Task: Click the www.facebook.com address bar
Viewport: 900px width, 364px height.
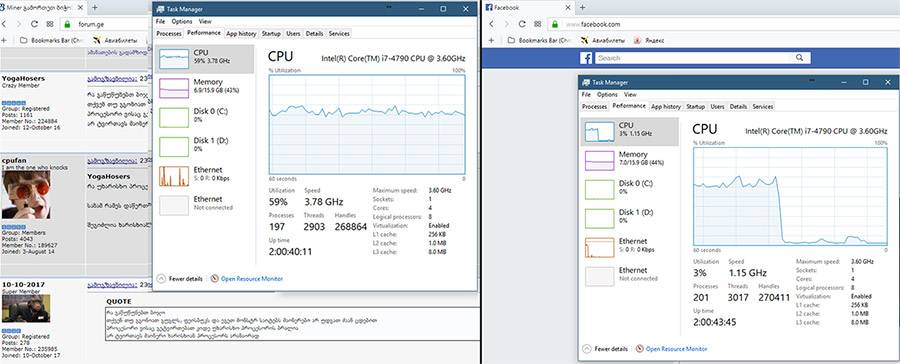Action: 723,24
